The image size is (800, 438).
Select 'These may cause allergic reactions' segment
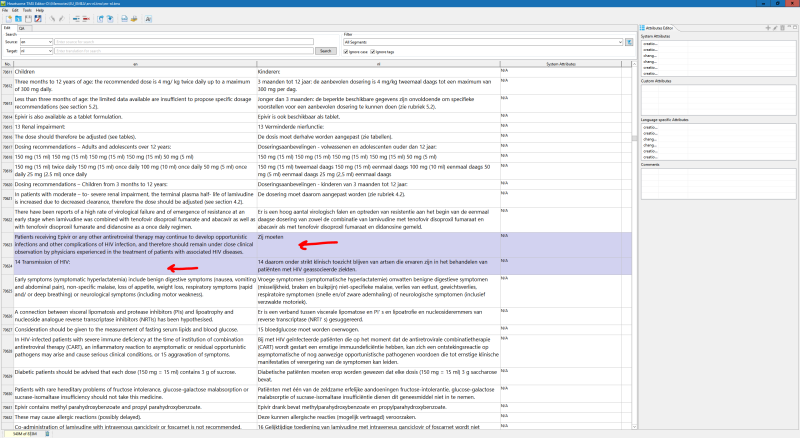[x=135, y=417]
